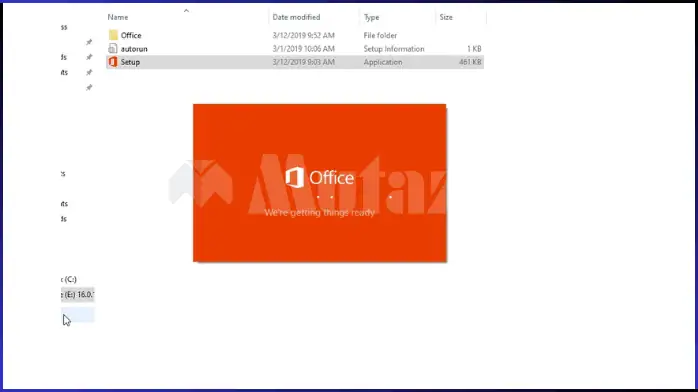Select the autorun file name

[x=134, y=49]
